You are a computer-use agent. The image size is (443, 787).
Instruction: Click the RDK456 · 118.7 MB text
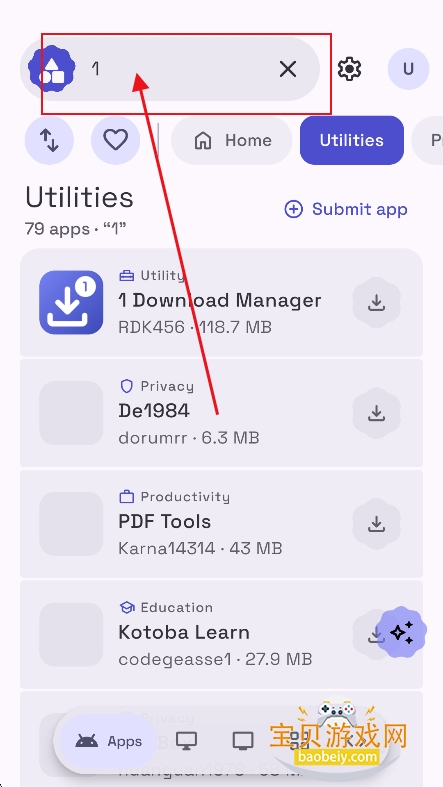(195, 327)
